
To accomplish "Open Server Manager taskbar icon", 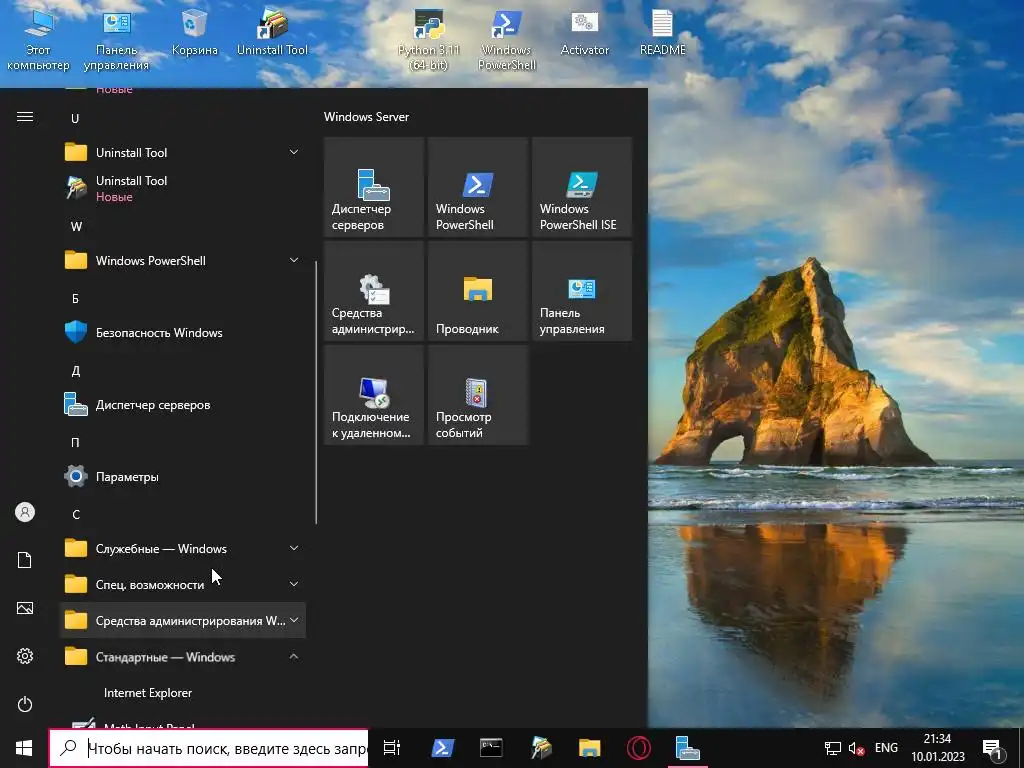I will coord(688,748).
